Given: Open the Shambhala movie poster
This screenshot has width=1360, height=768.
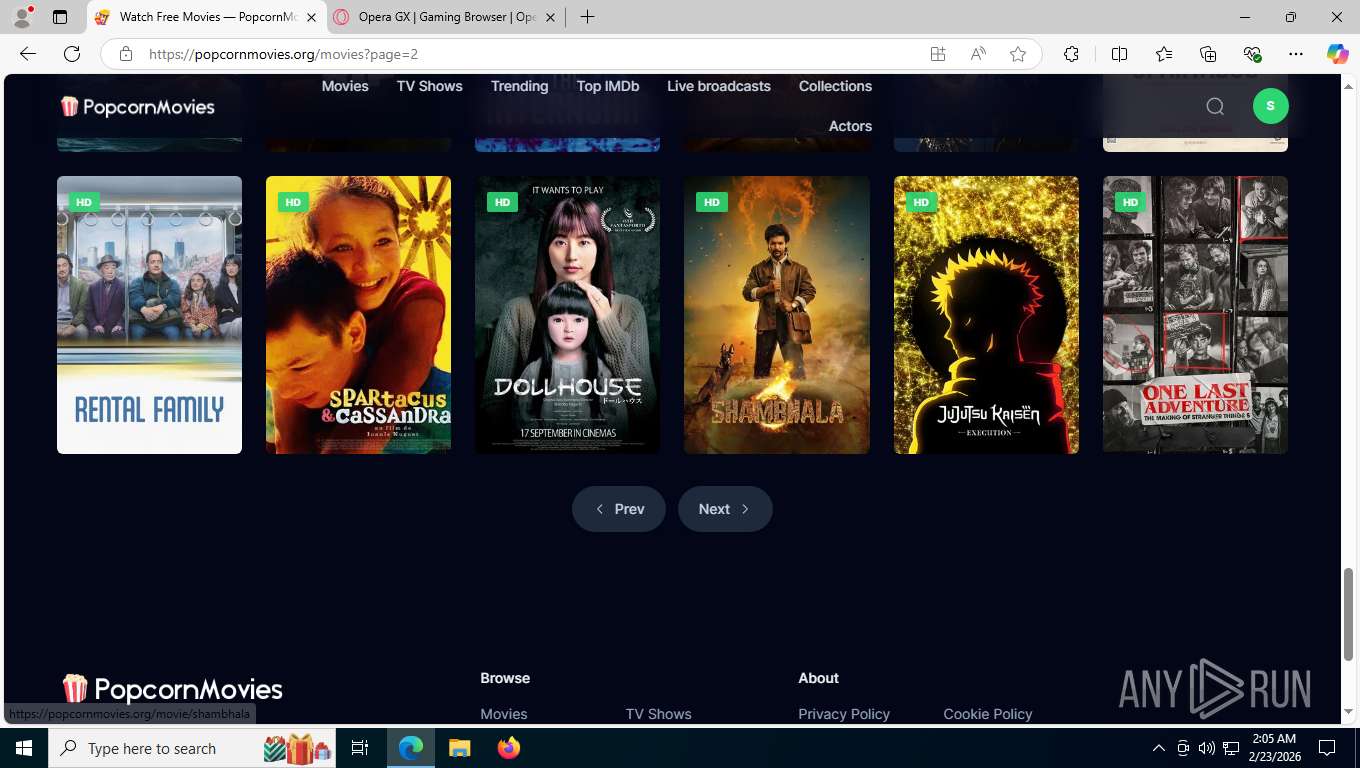Looking at the screenshot, I should tap(777, 315).
